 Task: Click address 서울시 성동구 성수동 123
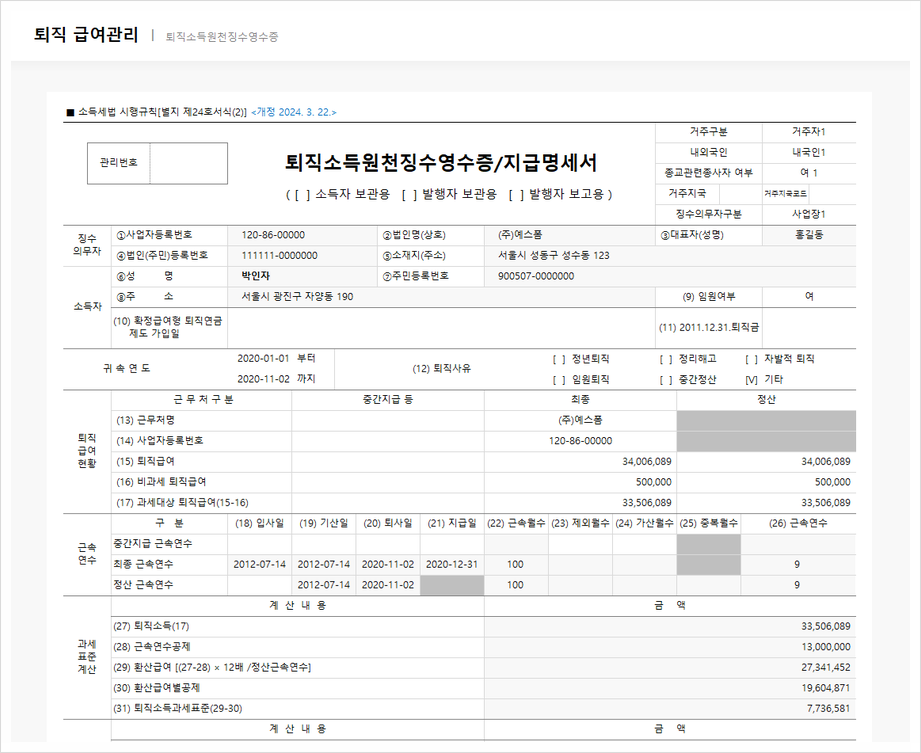554,256
